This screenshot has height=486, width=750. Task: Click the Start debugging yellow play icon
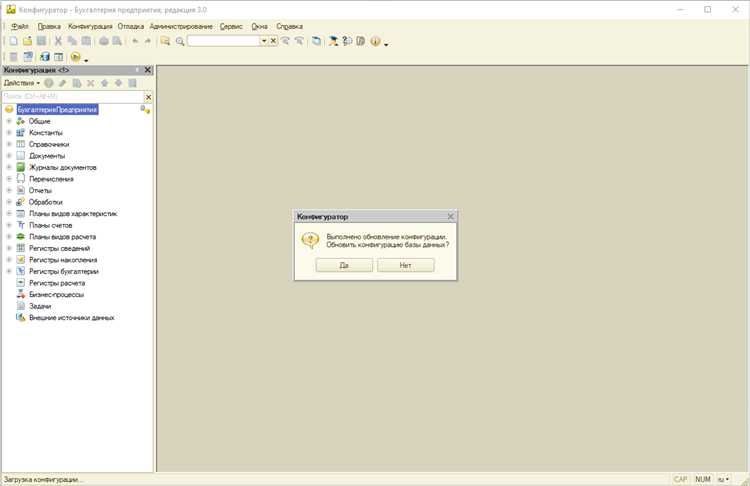(x=76, y=57)
